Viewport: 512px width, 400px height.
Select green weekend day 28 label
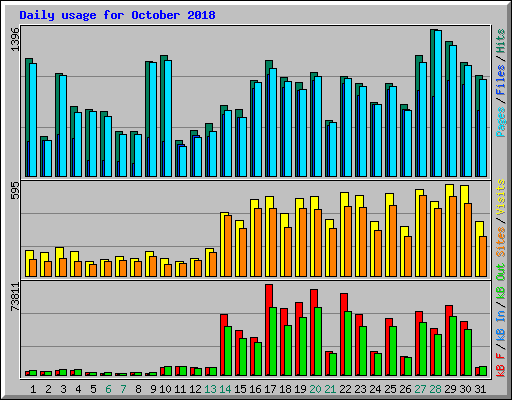[435, 389]
